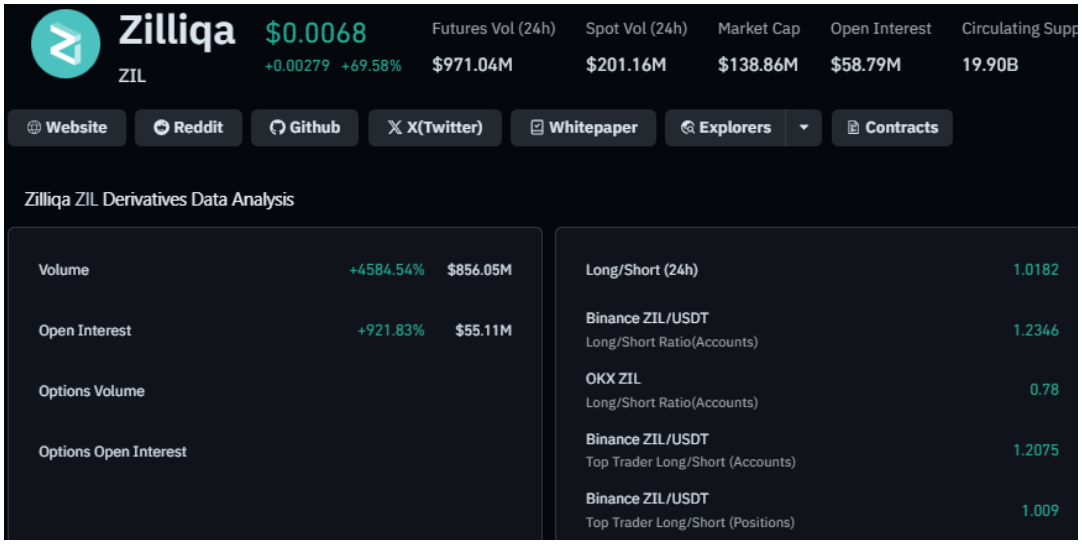Click the X logo icon
Image resolution: width=1082 pixels, height=544 pixels.
point(395,128)
